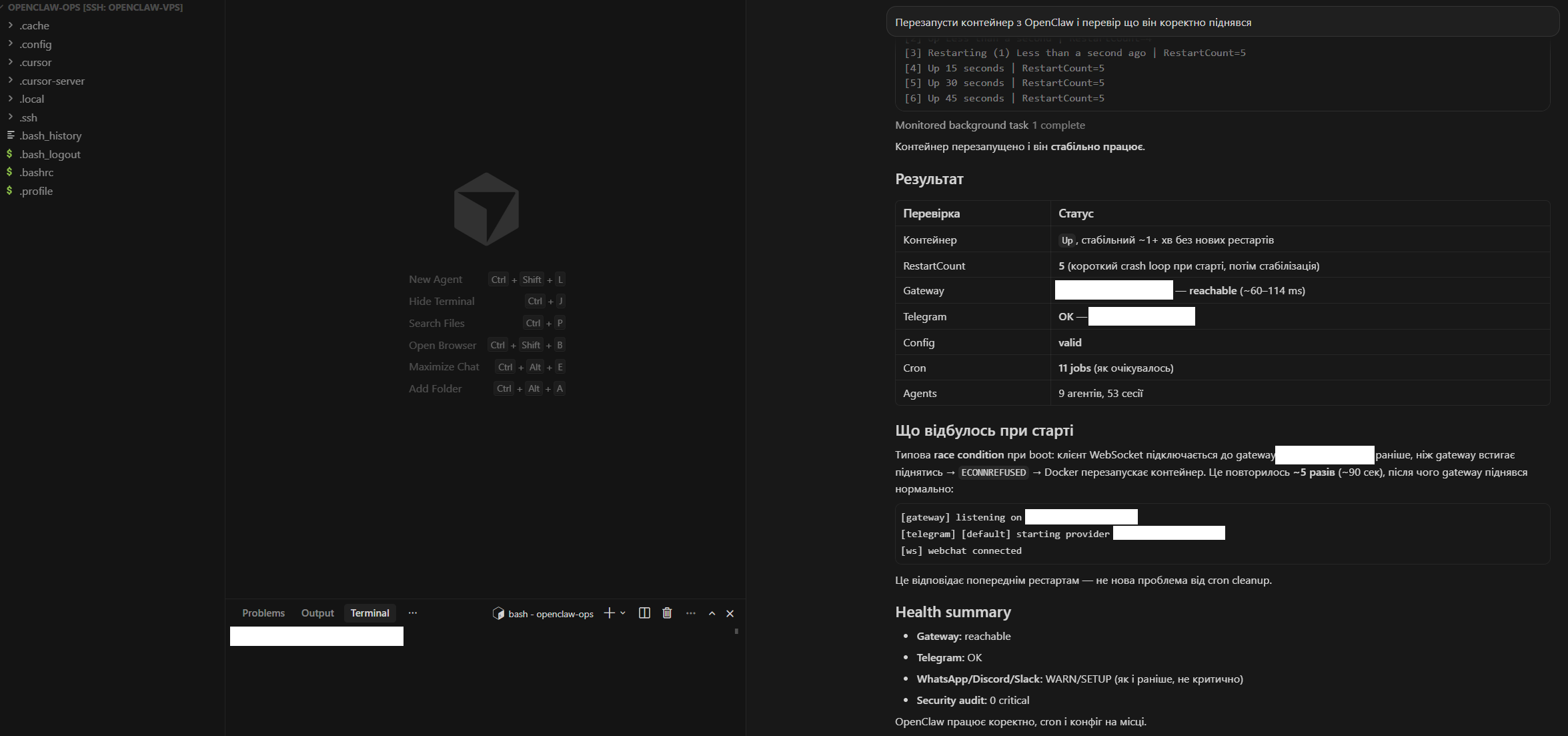Close the terminal panel

point(730,613)
